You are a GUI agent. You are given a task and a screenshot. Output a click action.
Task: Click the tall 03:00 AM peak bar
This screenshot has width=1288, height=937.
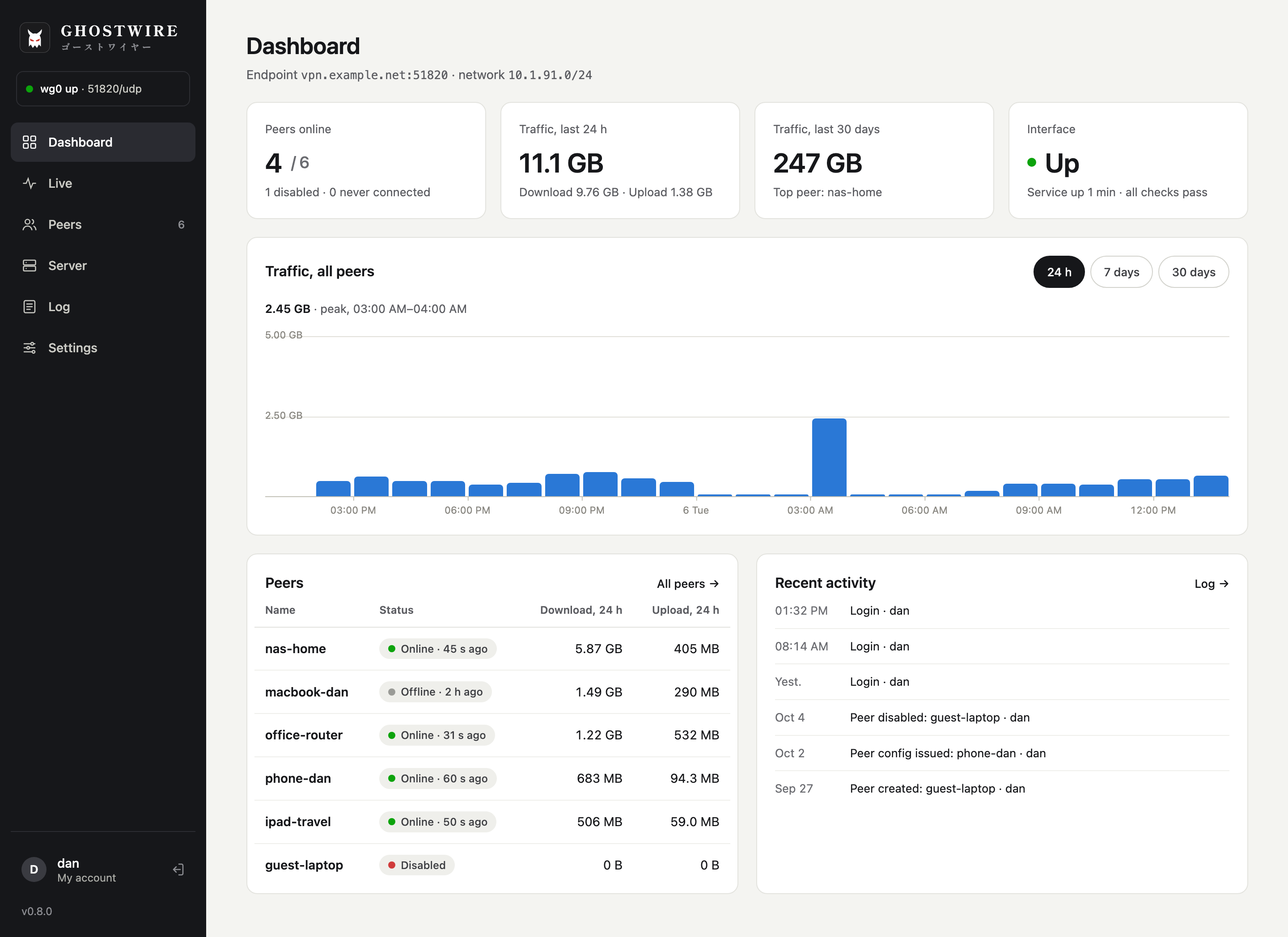(829, 457)
